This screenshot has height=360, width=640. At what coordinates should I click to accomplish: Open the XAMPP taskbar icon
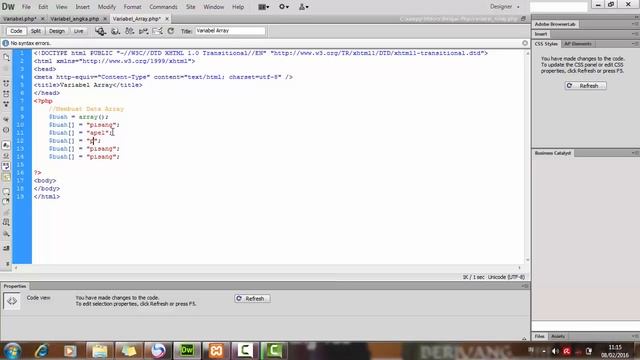(216, 350)
